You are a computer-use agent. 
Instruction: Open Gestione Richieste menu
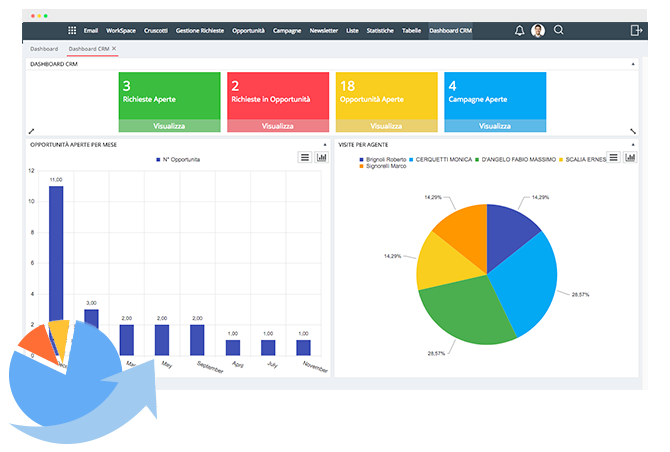200,30
